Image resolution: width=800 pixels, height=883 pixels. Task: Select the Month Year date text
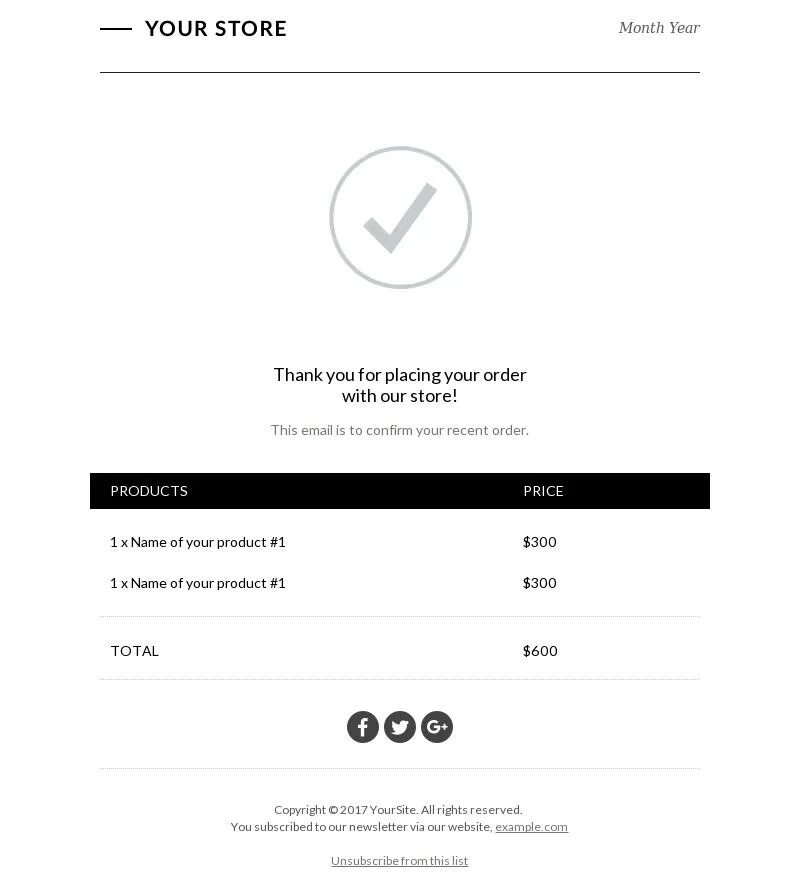click(659, 28)
